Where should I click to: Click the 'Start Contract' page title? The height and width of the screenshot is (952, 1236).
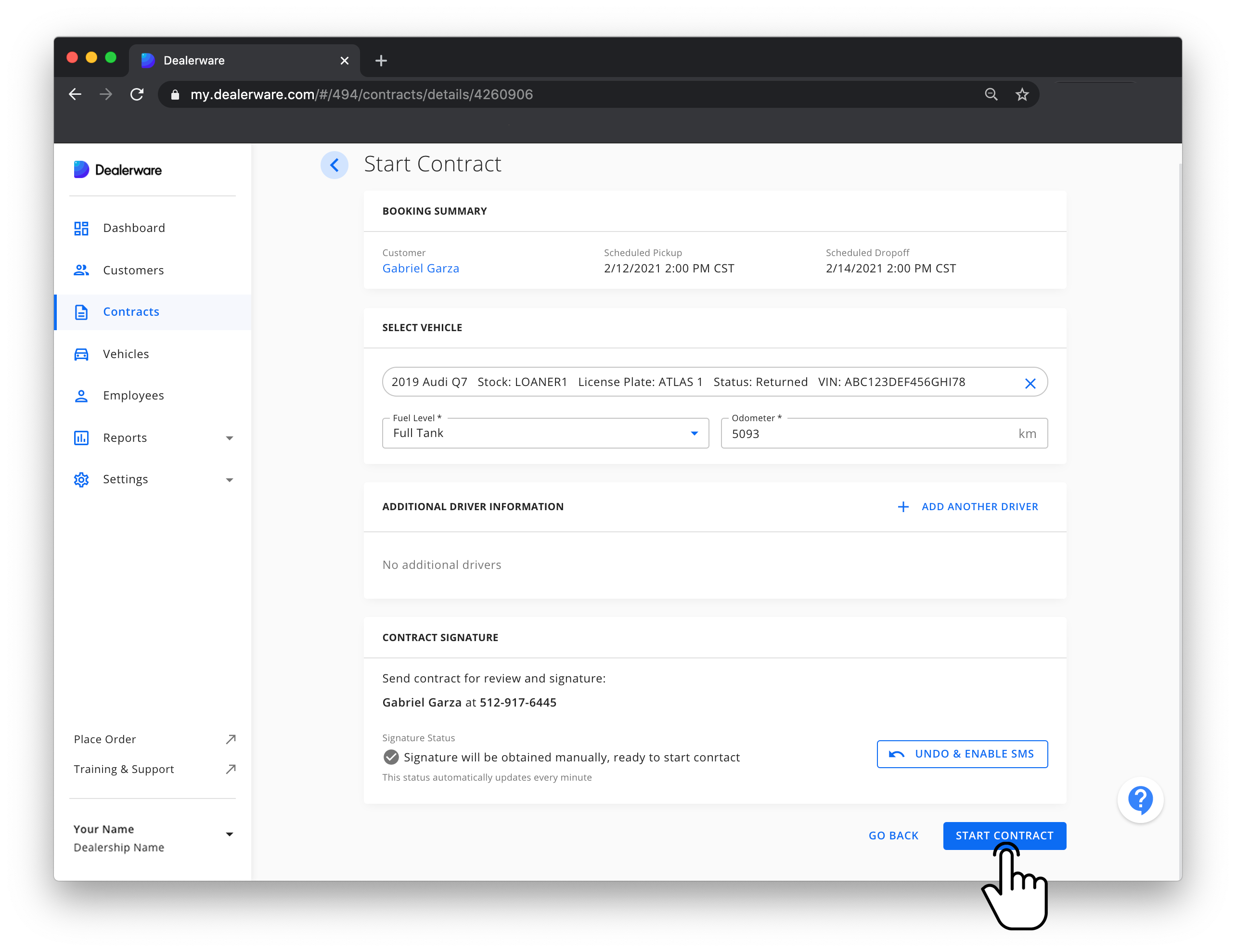432,164
